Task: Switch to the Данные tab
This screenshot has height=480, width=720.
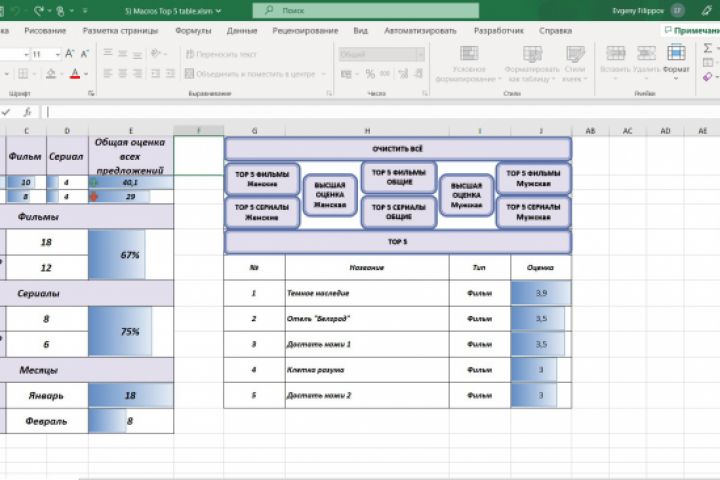Action: (x=242, y=31)
